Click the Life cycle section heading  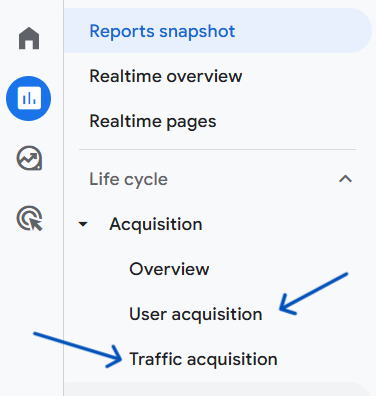coord(128,179)
